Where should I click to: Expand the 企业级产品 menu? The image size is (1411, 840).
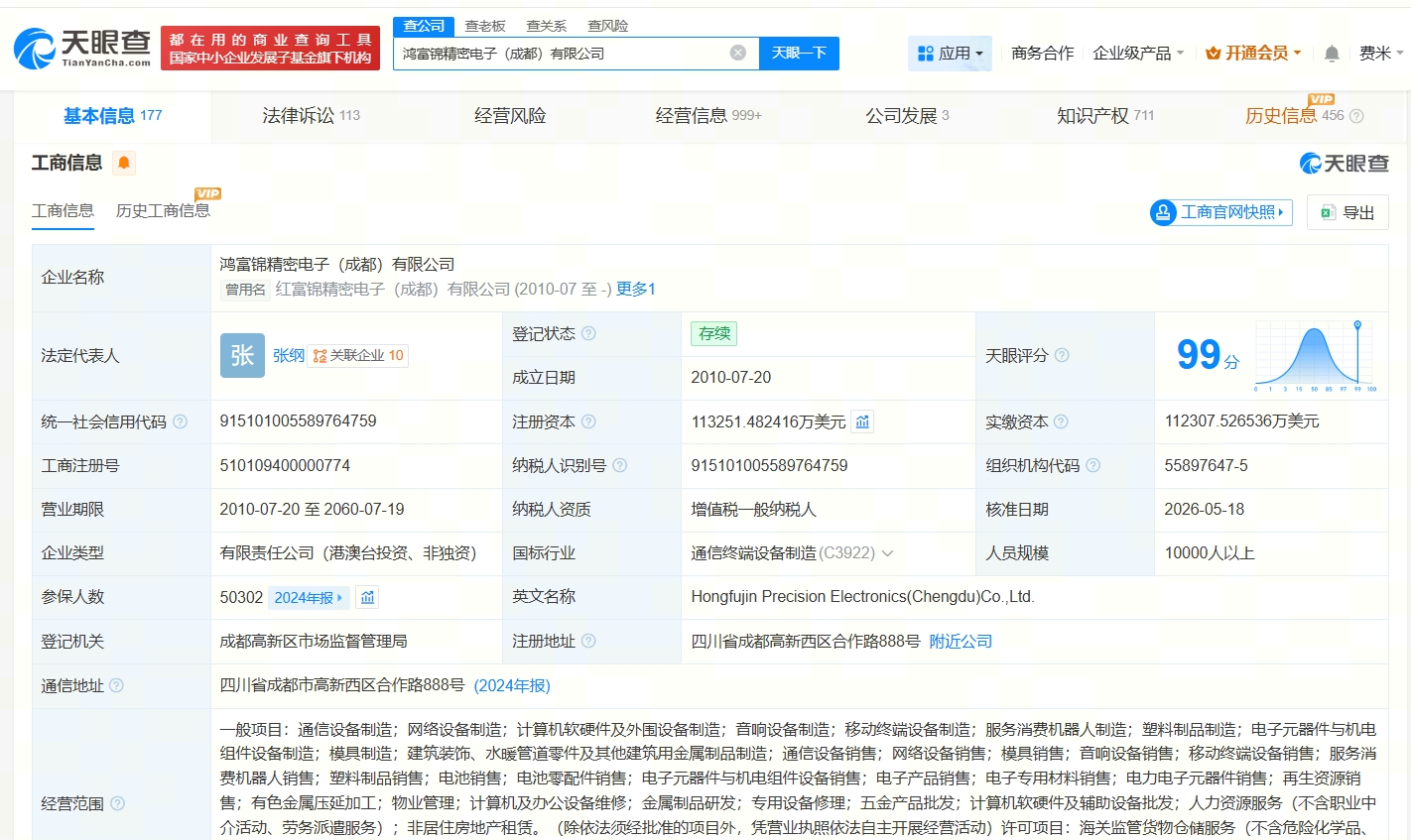tap(1138, 54)
